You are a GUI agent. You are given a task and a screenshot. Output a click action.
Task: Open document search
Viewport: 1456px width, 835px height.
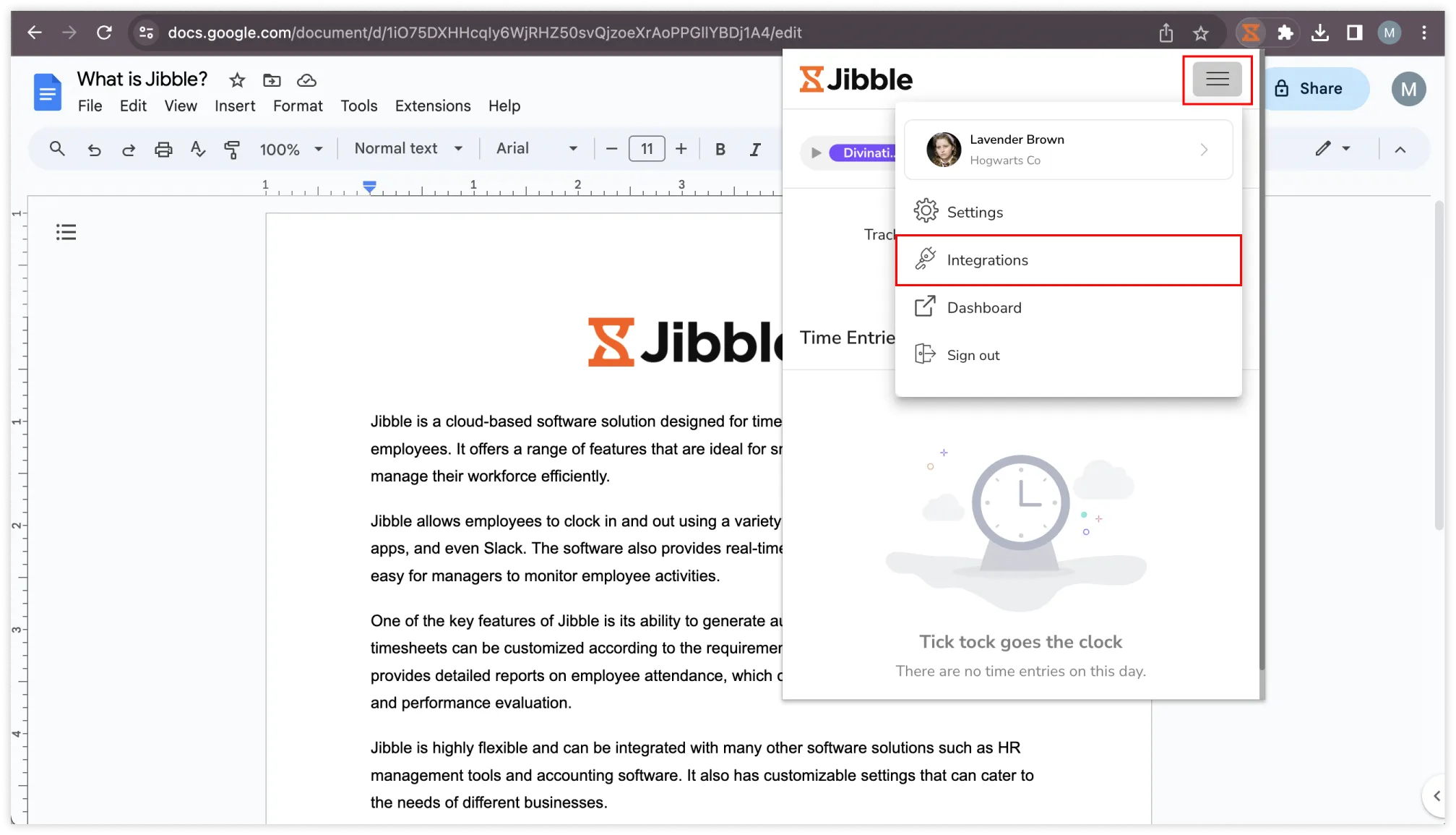pos(57,149)
